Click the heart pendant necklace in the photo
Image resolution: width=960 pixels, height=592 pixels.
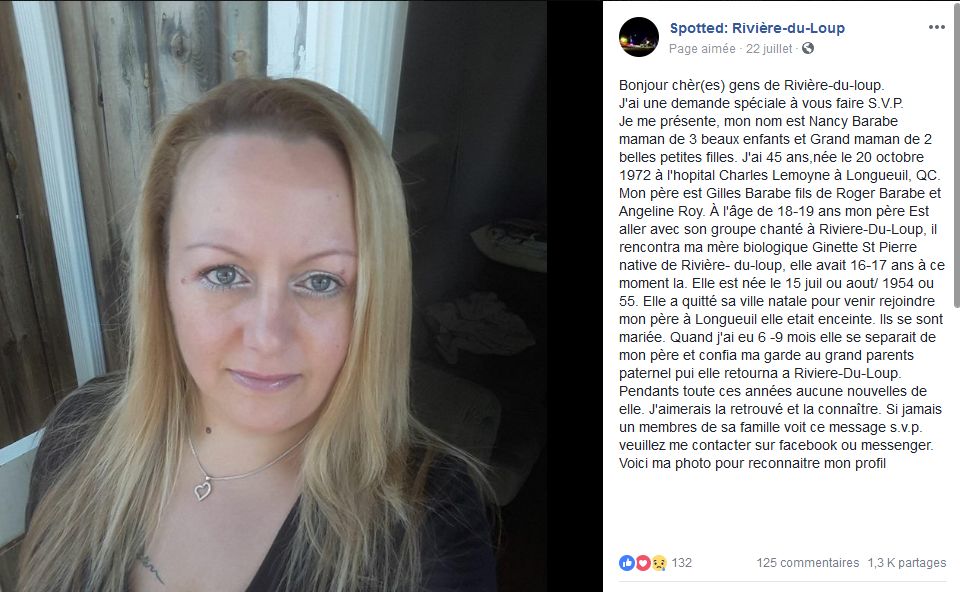(x=203, y=490)
